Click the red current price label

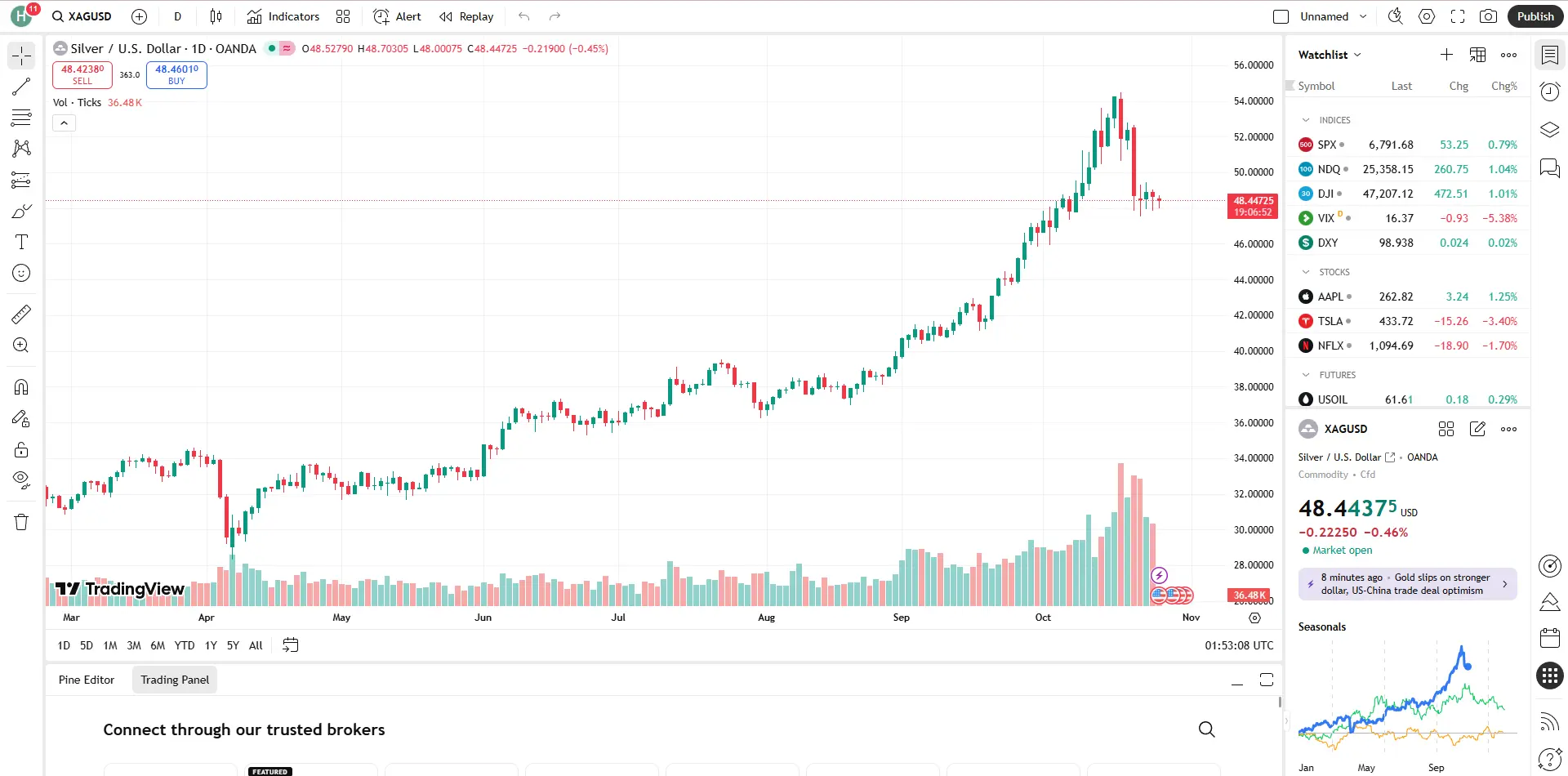point(1253,206)
